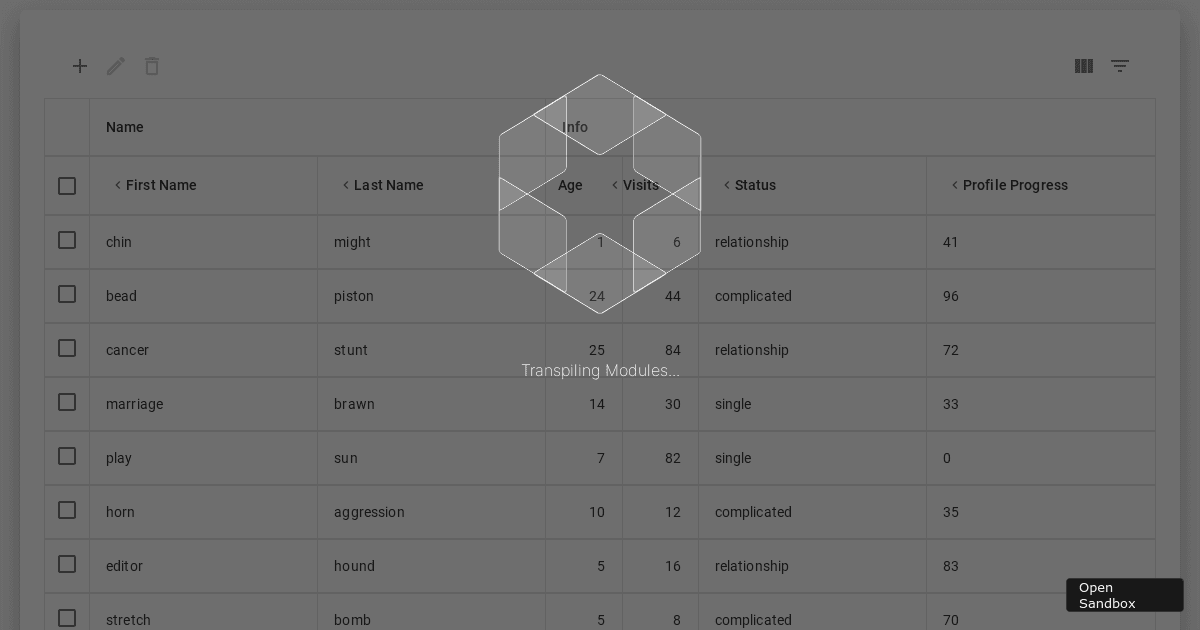Select the row checkbox for horn
This screenshot has height=630, width=1200.
click(67, 510)
